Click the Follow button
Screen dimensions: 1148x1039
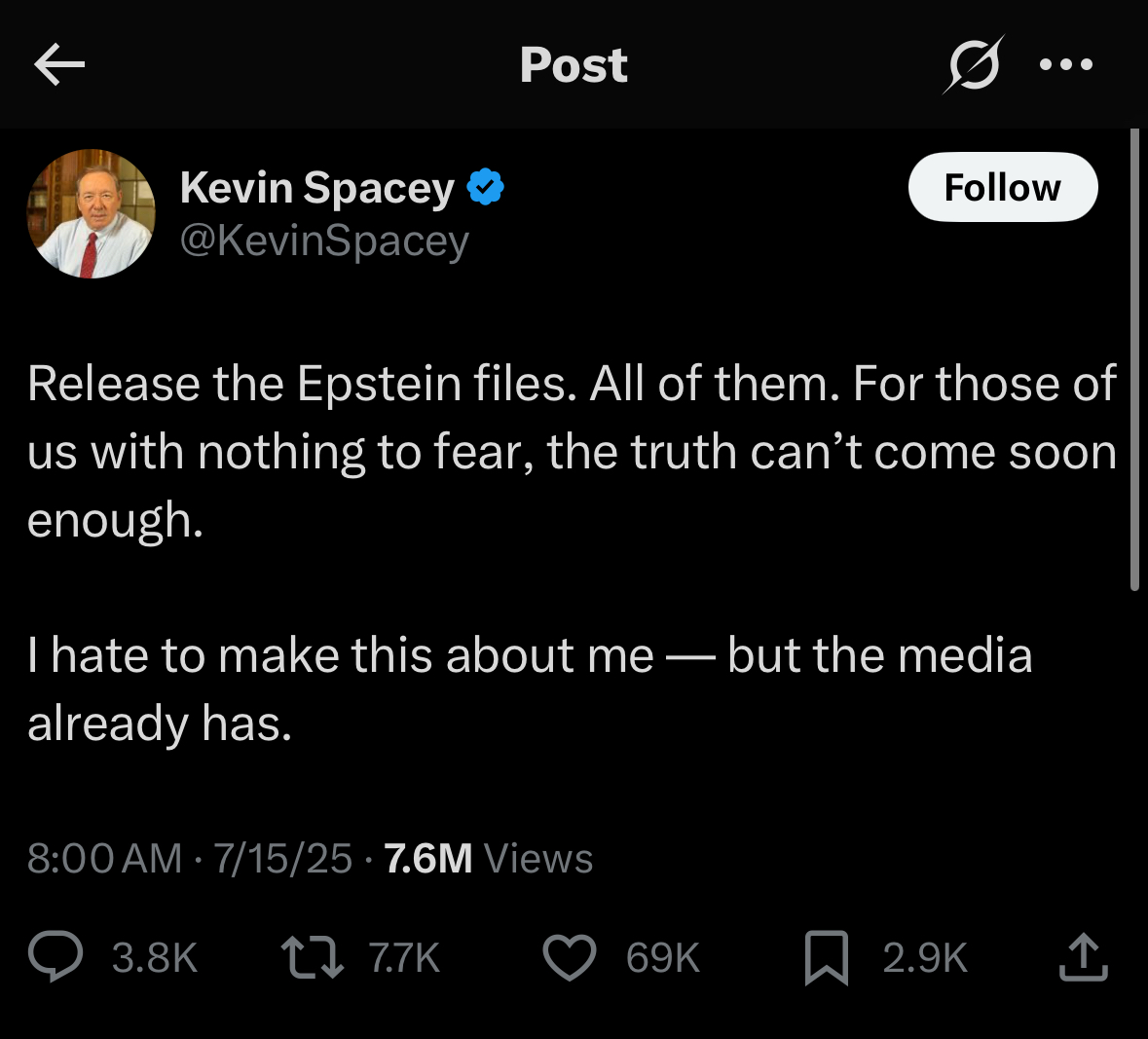1002,187
